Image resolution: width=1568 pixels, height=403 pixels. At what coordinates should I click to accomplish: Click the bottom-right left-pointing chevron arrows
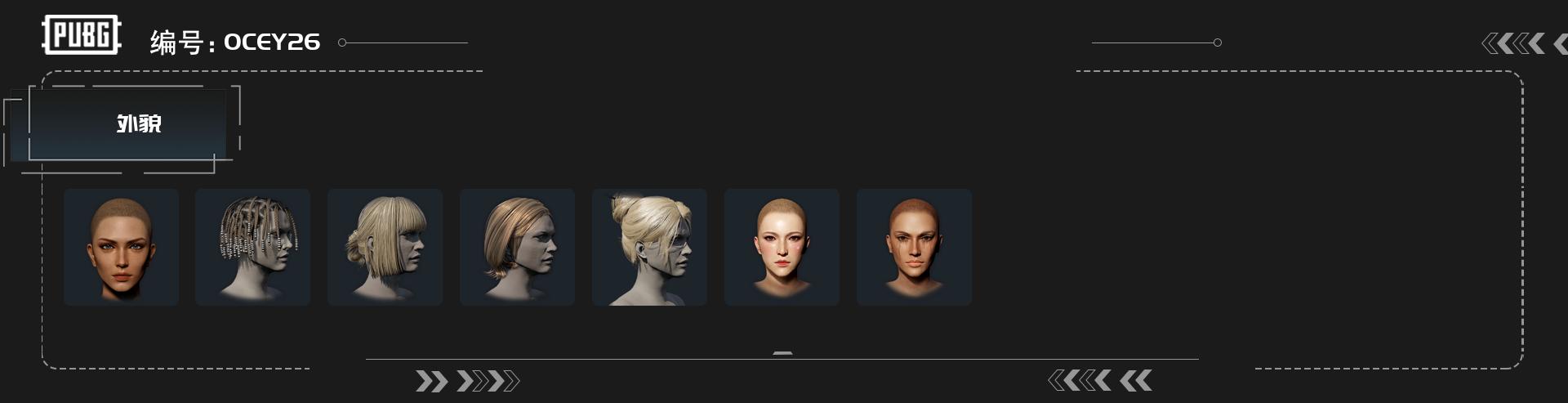[x=1100, y=380]
